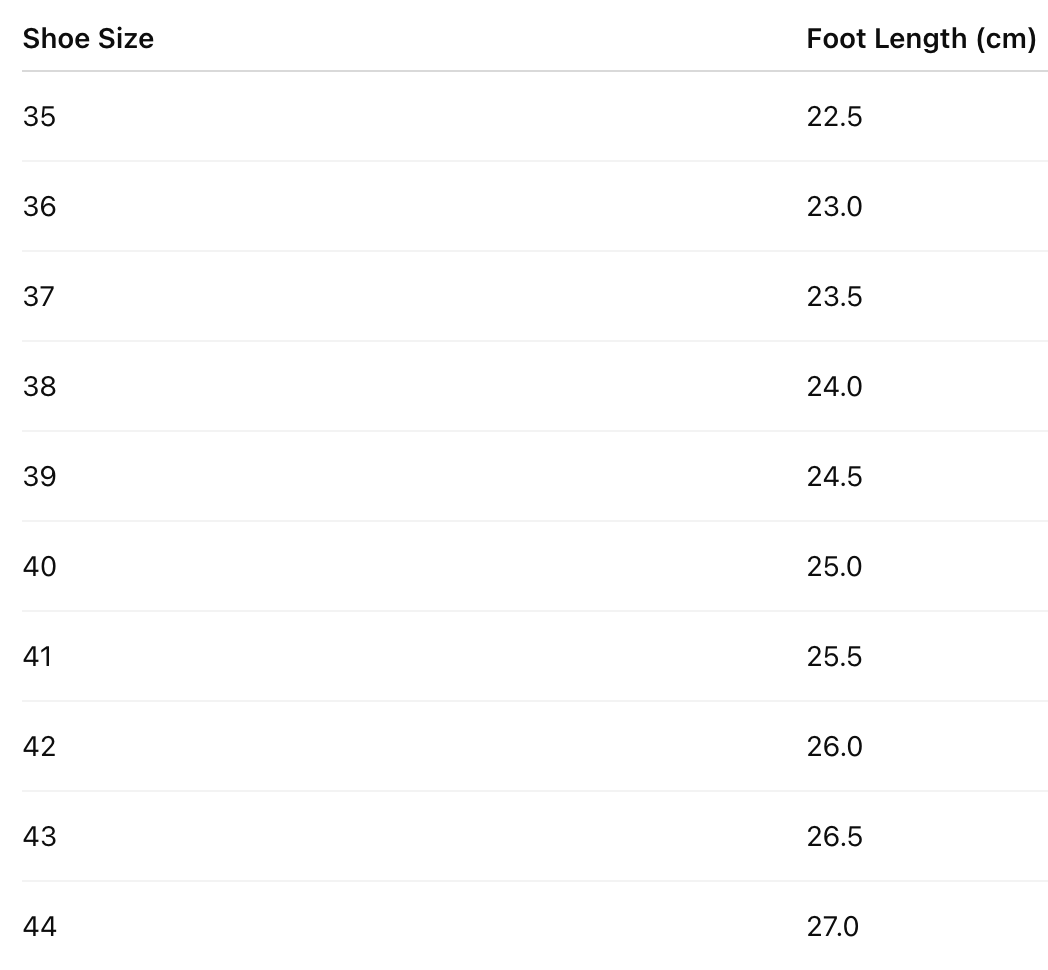Pick the 23.5 foot length value
Image resolution: width=1048 pixels, height=970 pixels.
click(x=834, y=297)
